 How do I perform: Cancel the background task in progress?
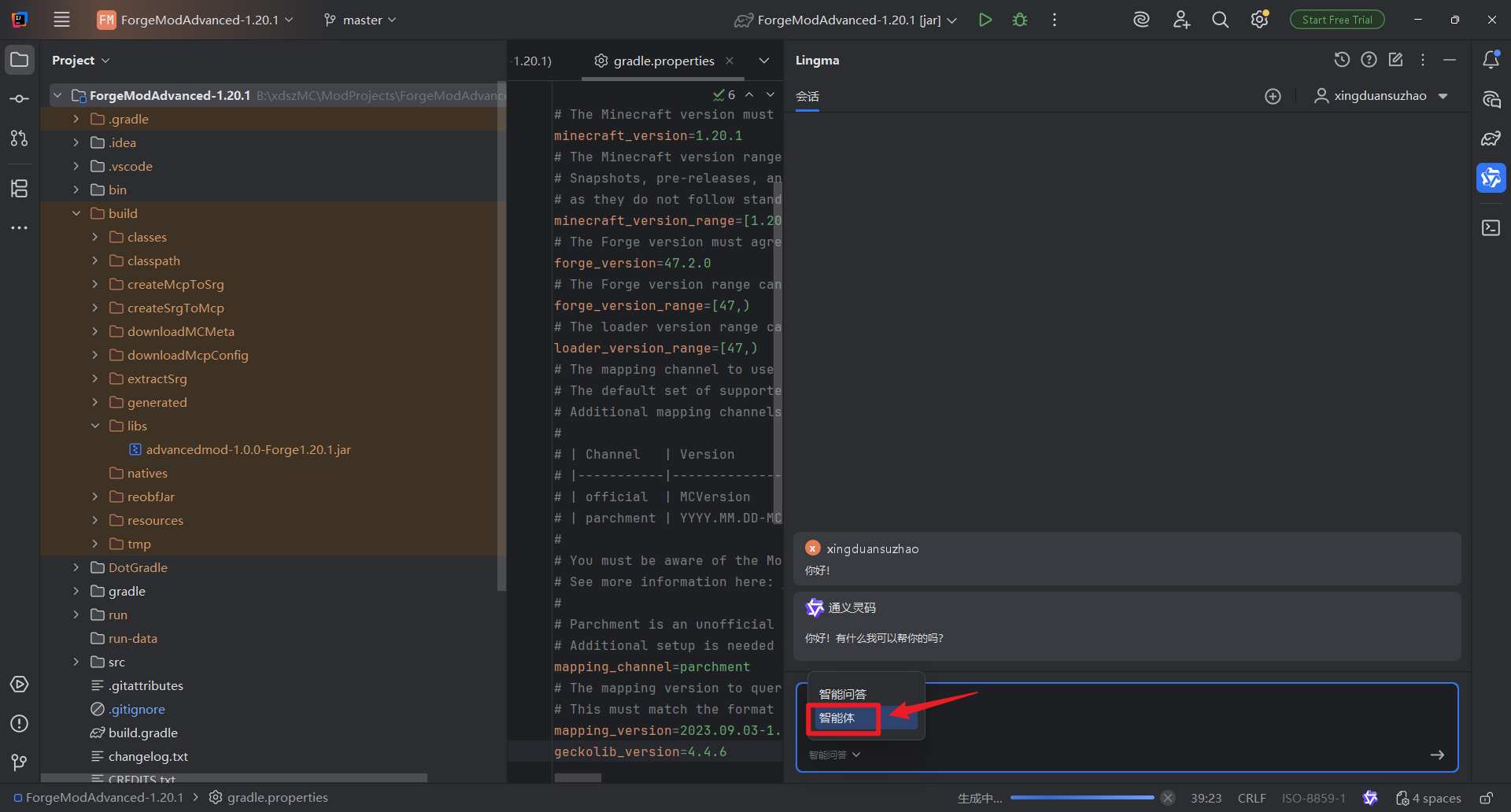(1168, 798)
